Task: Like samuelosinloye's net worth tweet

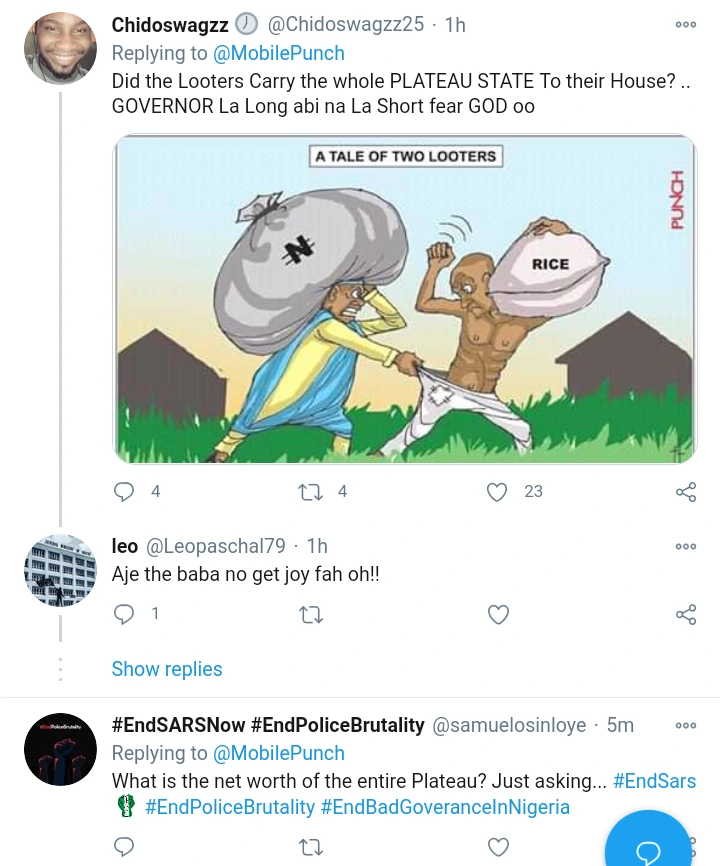Action: [497, 848]
